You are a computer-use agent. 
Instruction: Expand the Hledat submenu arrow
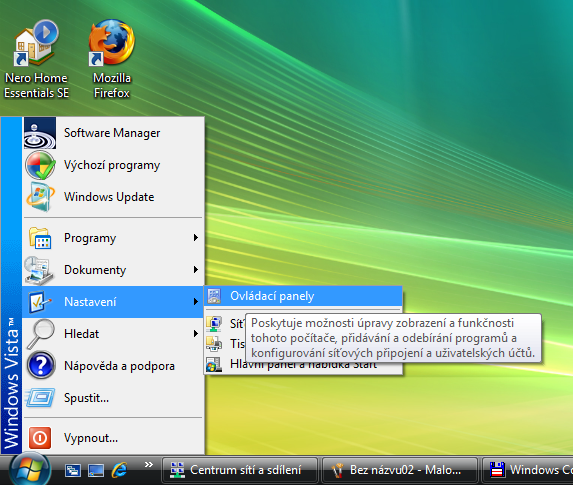[x=196, y=334]
